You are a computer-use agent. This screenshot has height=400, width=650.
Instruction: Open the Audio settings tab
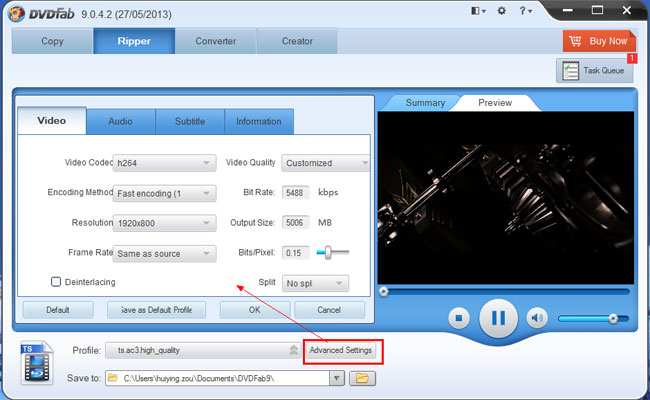(x=121, y=121)
